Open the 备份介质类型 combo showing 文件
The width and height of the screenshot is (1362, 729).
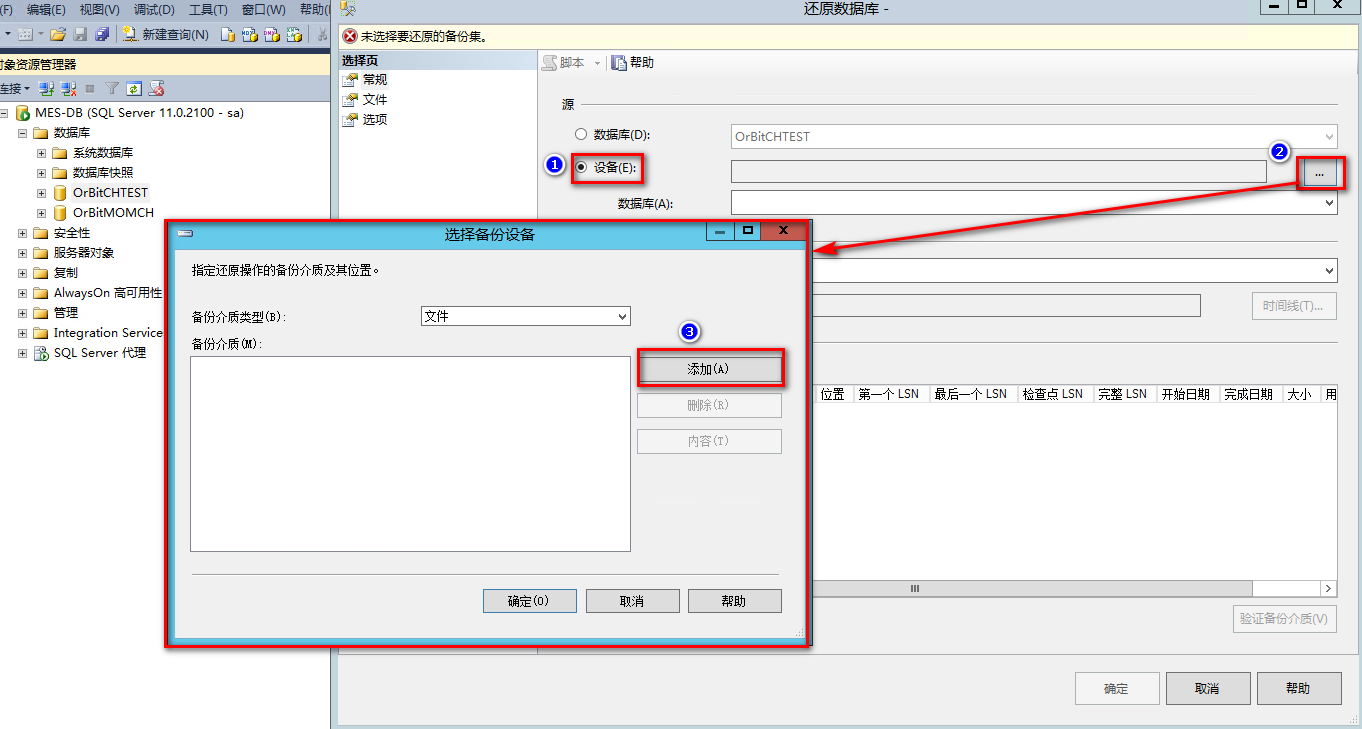pyautogui.click(x=622, y=316)
